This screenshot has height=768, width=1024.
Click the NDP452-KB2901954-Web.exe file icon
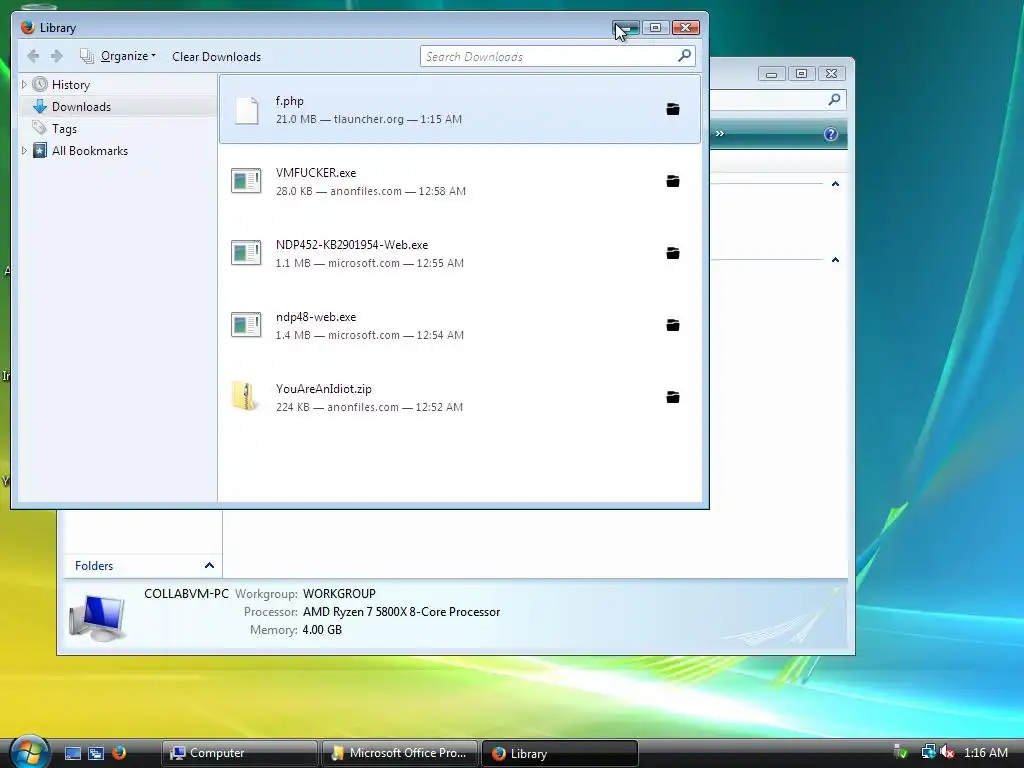click(246, 253)
